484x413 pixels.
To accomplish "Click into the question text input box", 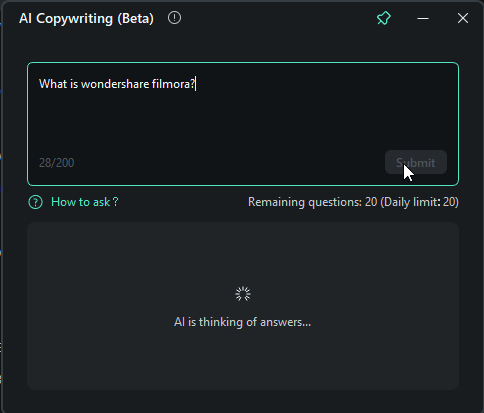I will (243, 124).
